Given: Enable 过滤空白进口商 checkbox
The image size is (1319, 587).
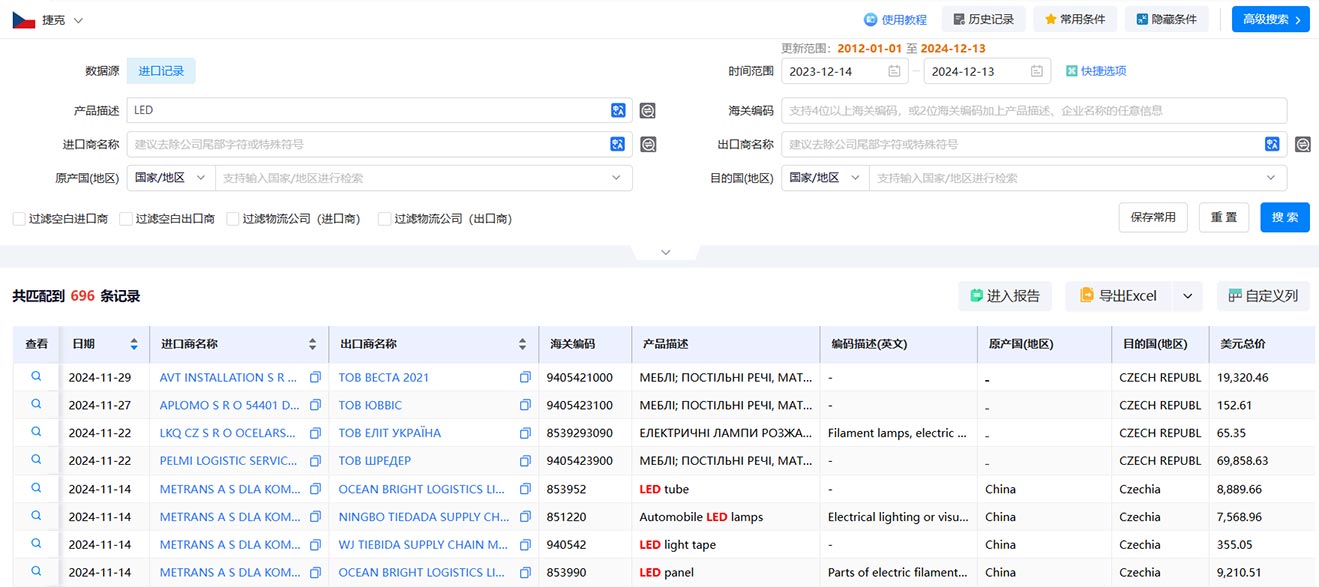Looking at the screenshot, I should (19, 218).
